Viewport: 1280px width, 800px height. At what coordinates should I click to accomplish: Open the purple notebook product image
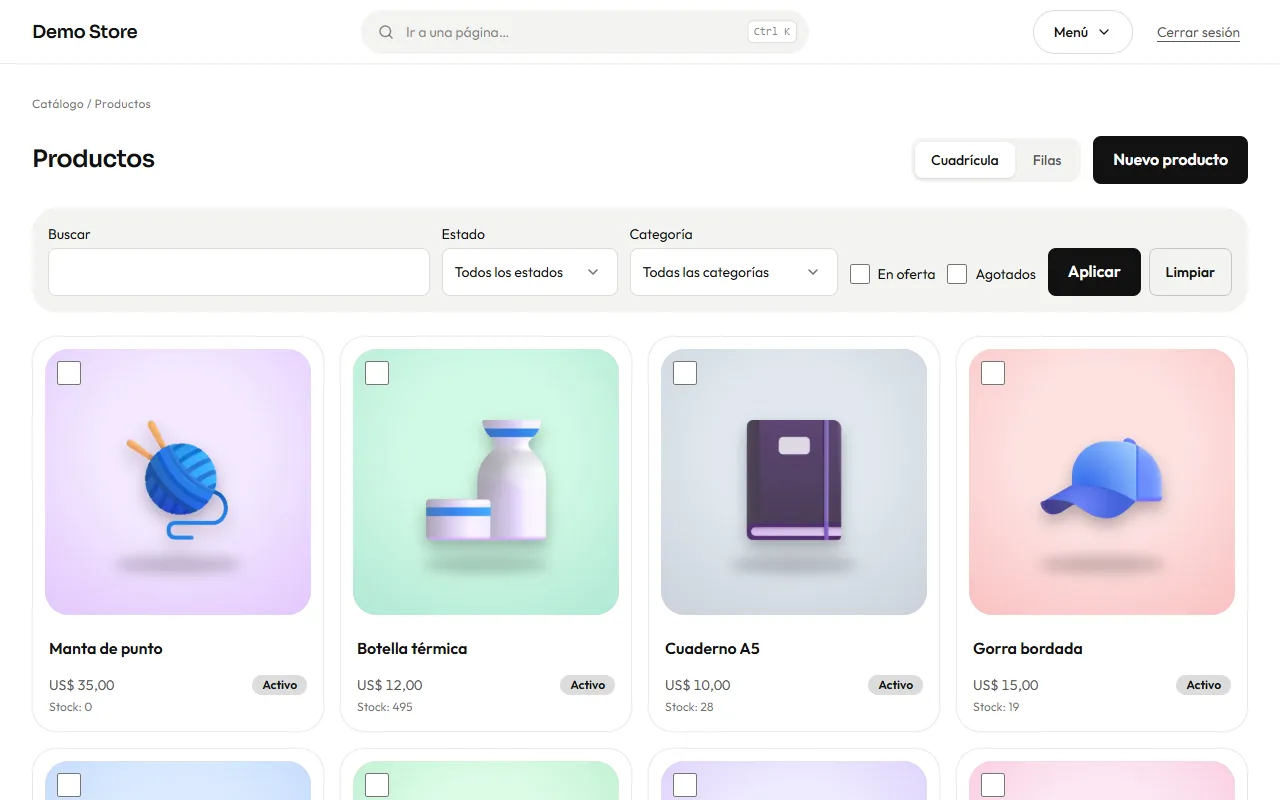coord(794,482)
